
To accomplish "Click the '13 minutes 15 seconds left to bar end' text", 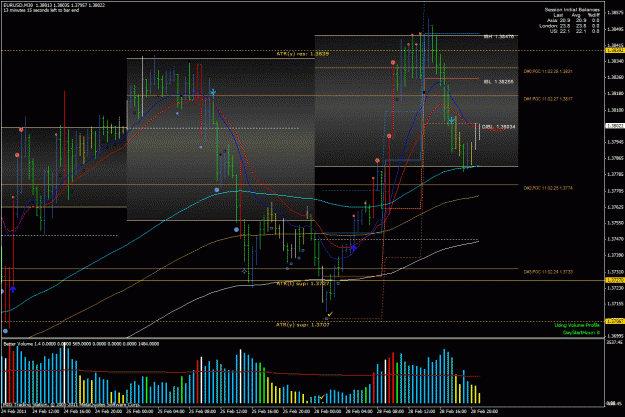I will (41, 10).
